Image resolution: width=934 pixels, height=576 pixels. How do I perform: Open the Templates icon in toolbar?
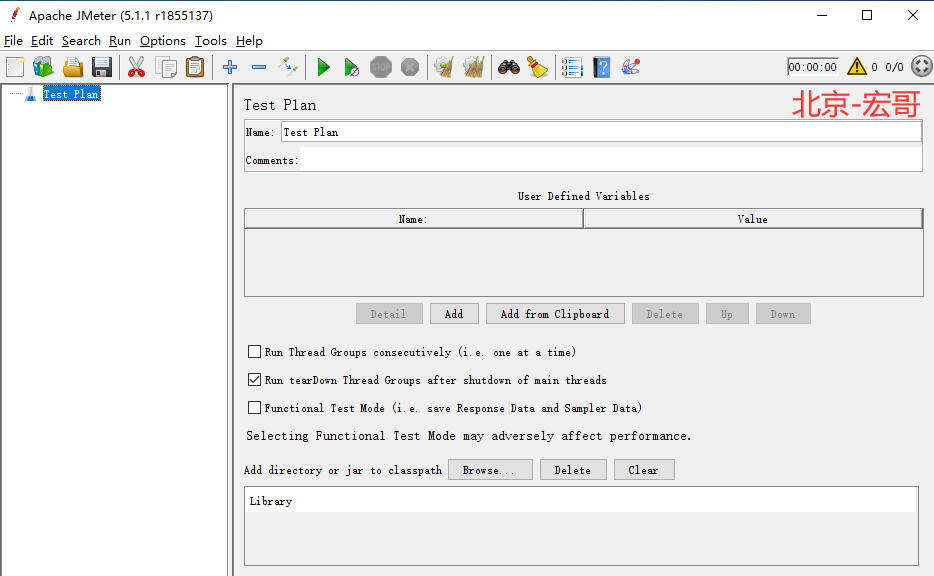coord(43,67)
